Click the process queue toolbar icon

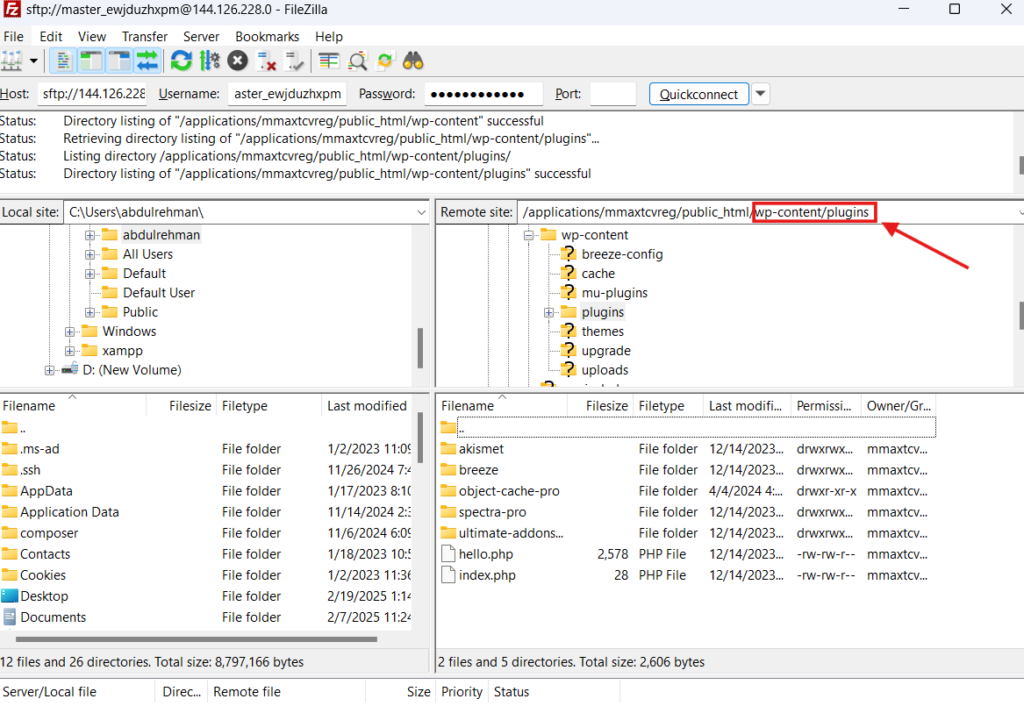[x=209, y=61]
